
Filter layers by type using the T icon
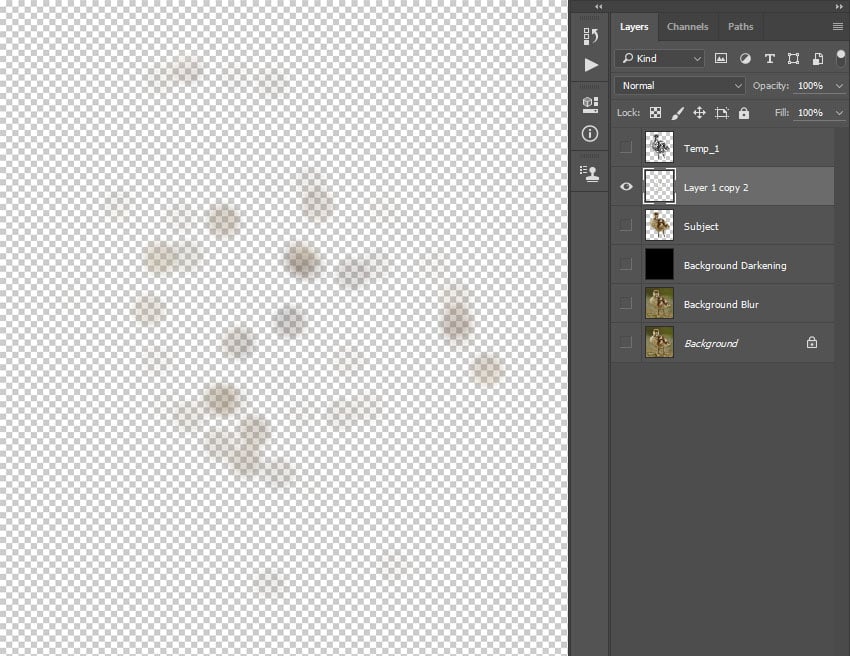coord(769,58)
